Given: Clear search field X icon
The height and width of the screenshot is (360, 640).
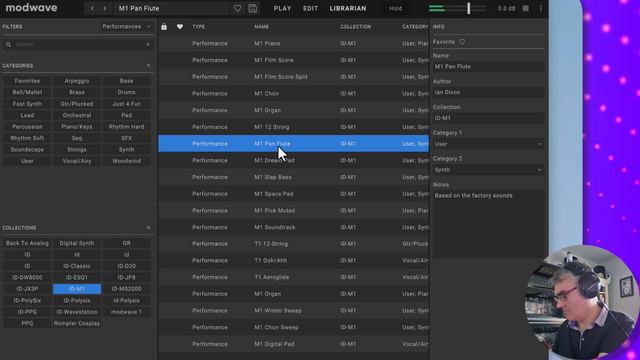Looking at the screenshot, I should click(x=148, y=44).
